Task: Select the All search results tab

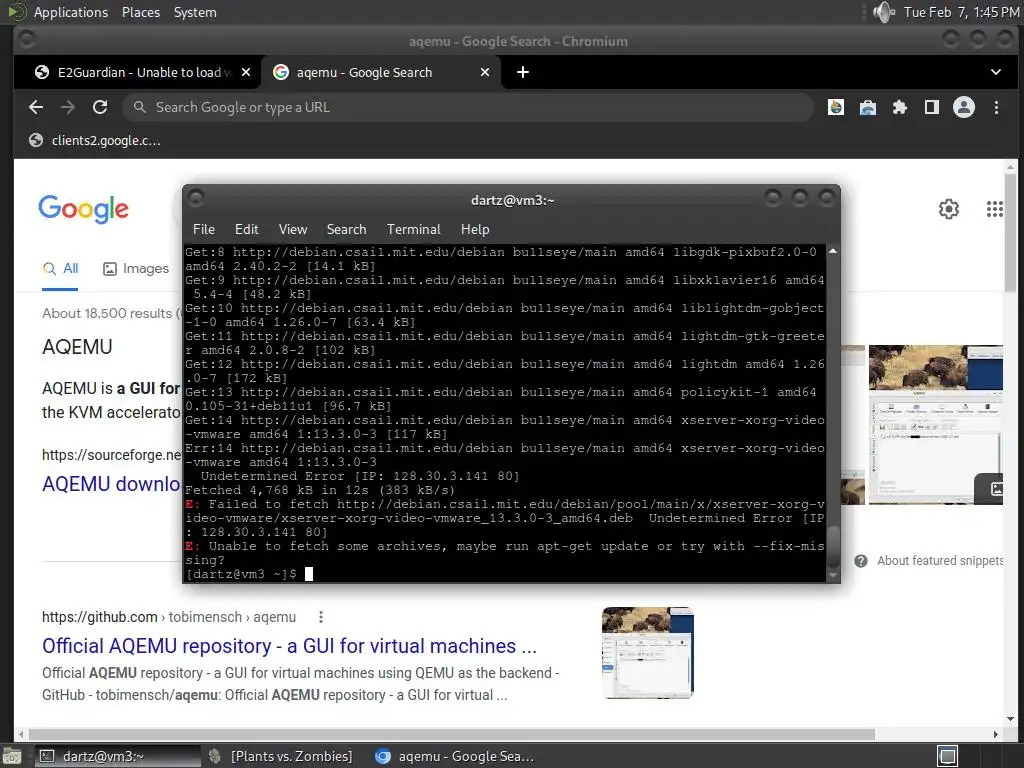Action: 61,268
